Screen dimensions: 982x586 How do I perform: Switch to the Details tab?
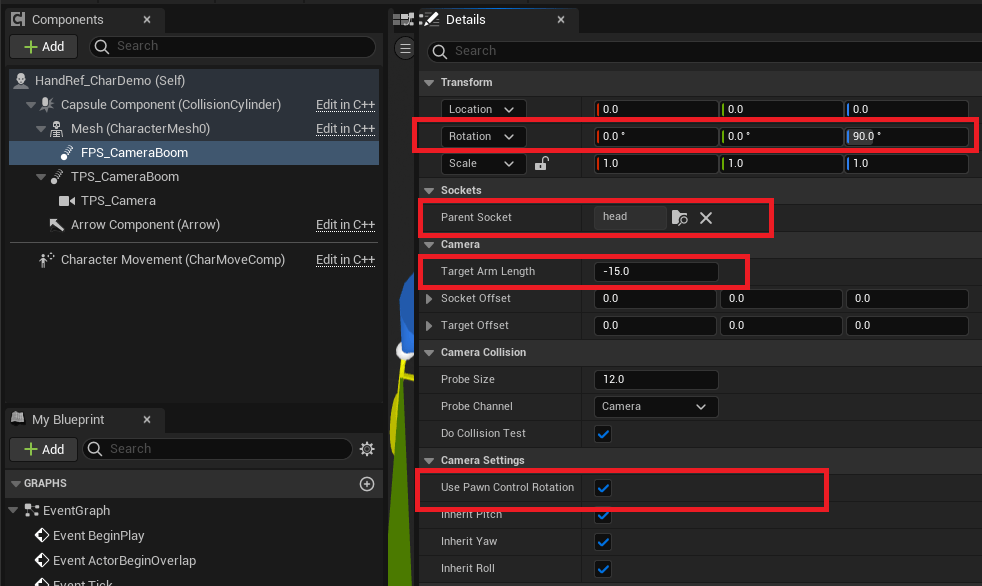click(x=464, y=19)
